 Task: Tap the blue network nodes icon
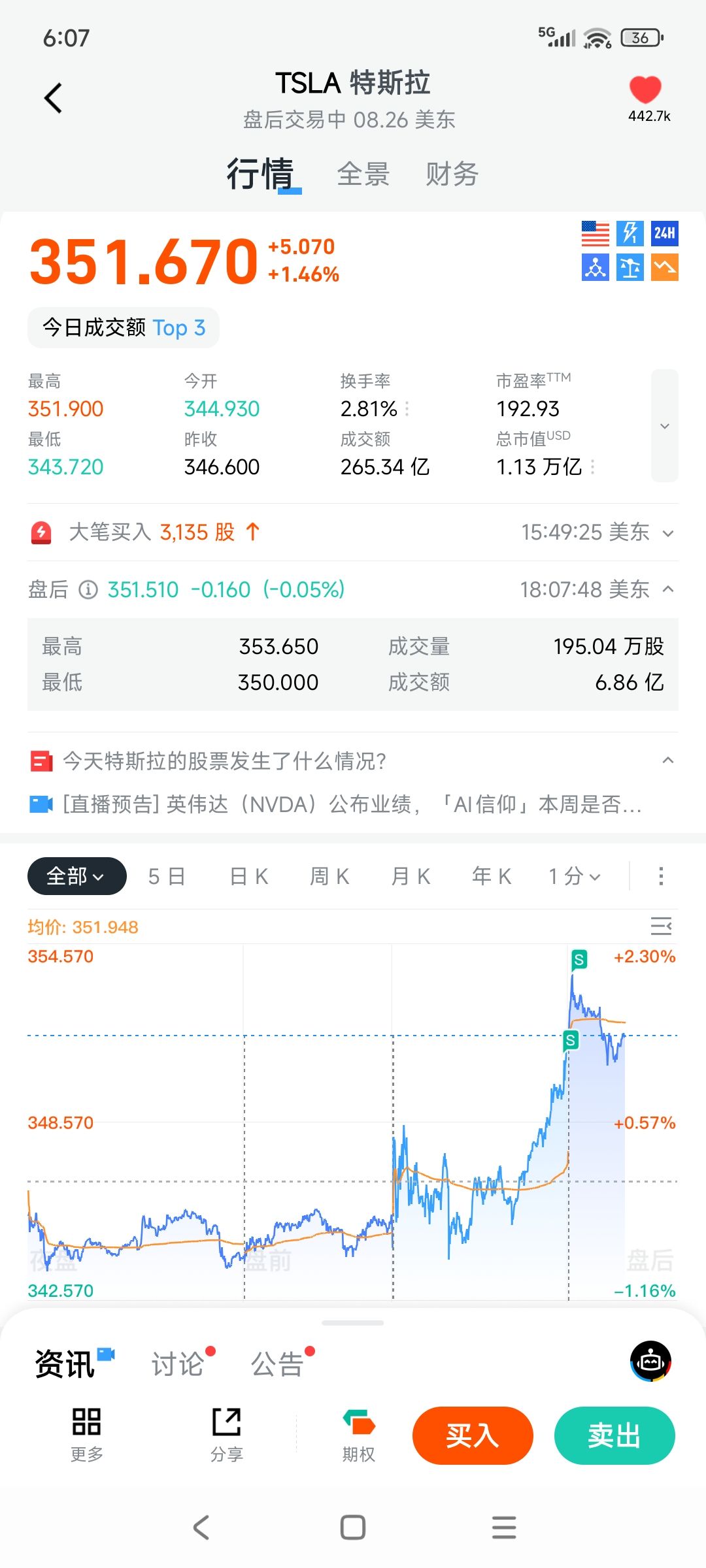coord(596,268)
